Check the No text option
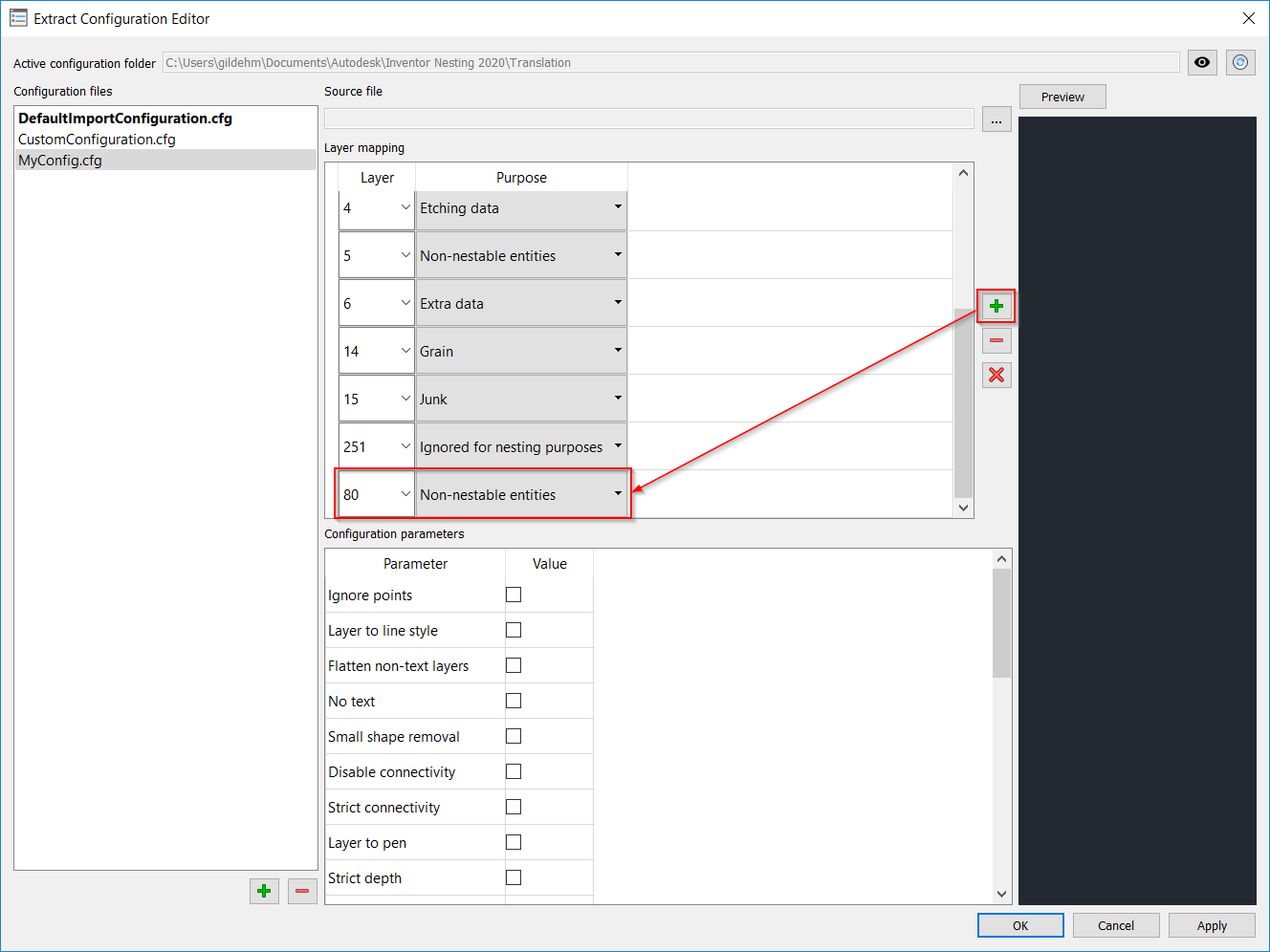 click(x=514, y=700)
